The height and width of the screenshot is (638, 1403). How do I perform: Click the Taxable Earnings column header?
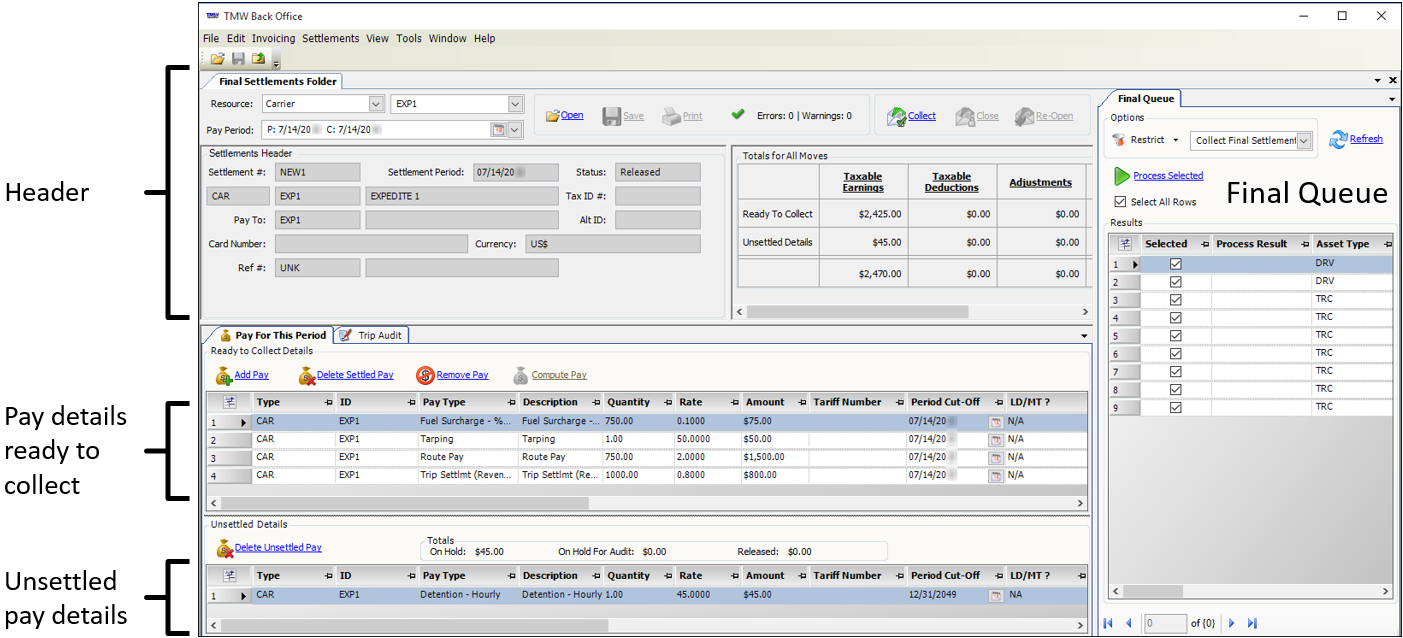862,182
